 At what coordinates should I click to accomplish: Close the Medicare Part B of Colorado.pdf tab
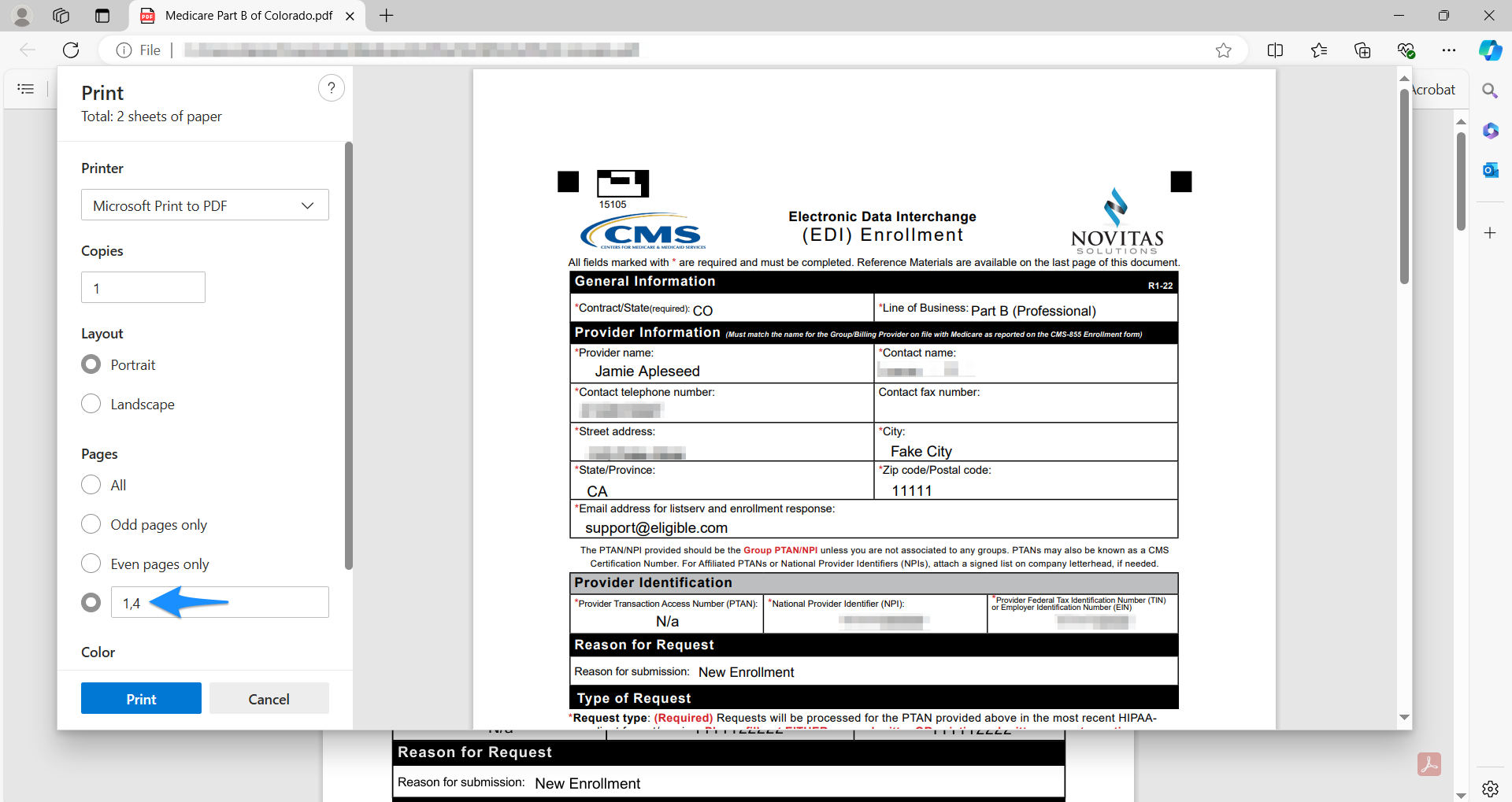(x=350, y=16)
